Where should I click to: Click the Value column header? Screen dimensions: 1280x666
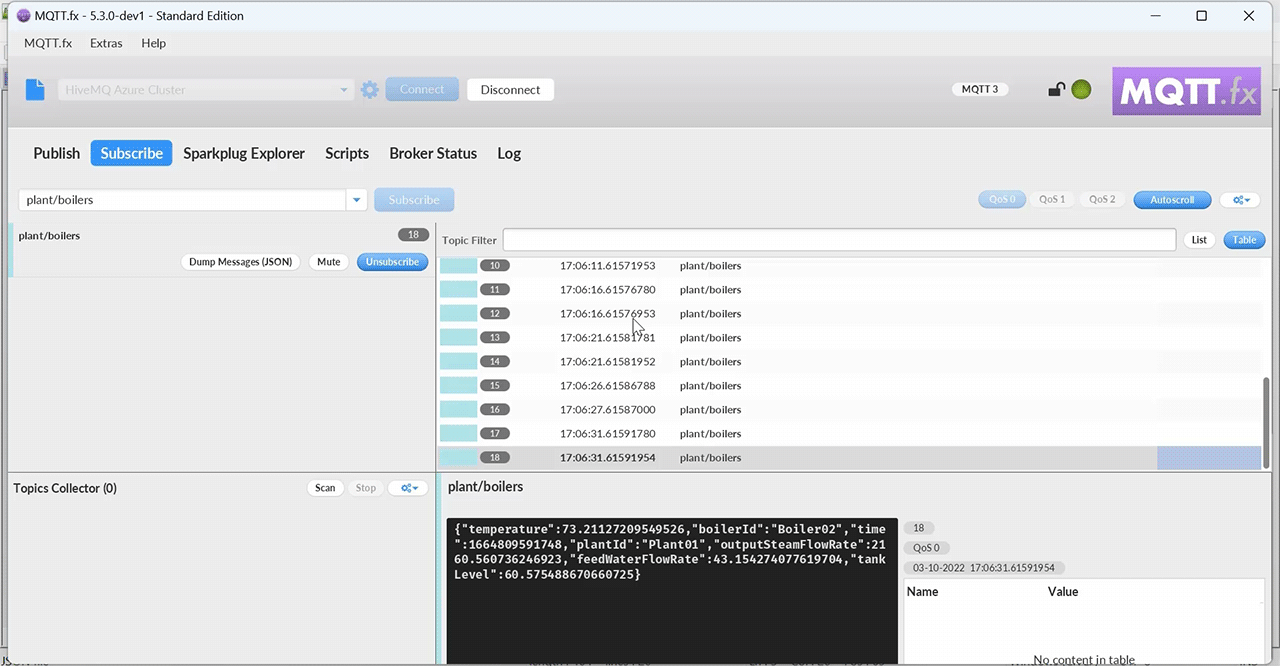point(1062,592)
